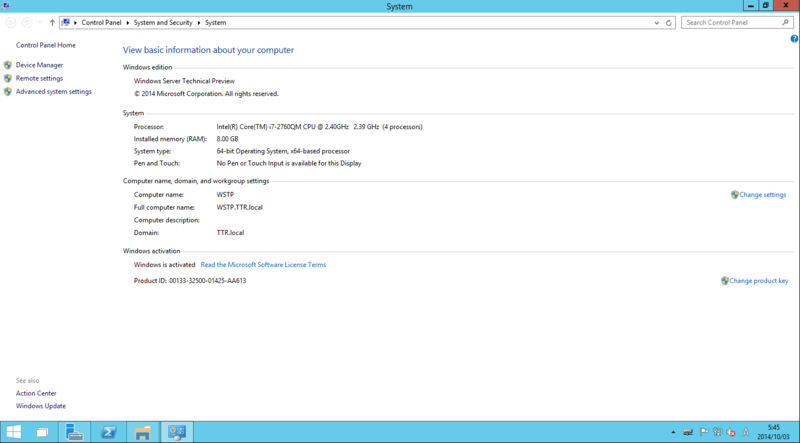Click the Back navigation arrow

[11, 22]
